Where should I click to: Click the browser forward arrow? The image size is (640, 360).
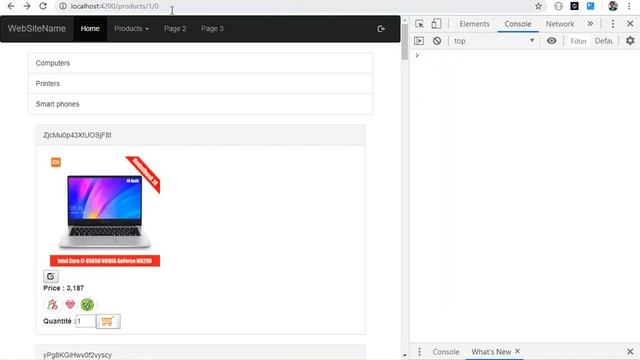pos(27,6)
